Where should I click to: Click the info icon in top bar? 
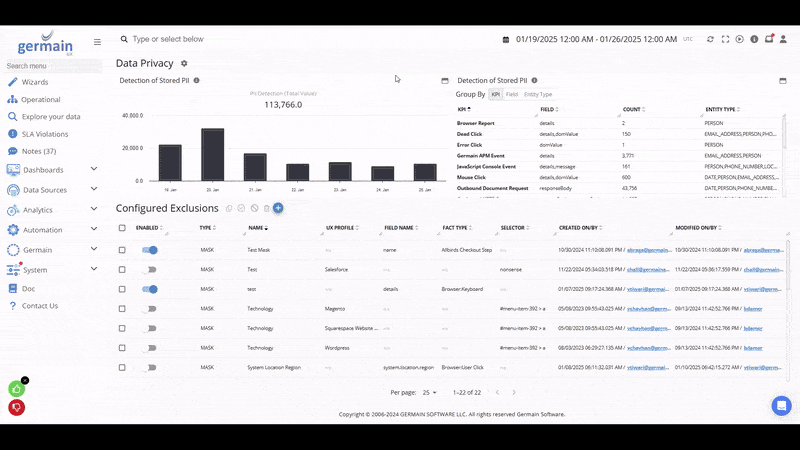click(x=754, y=39)
